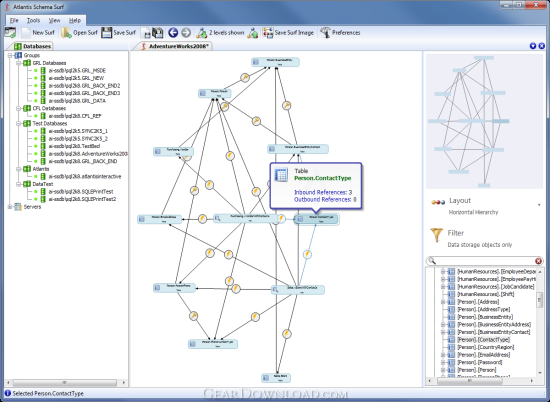The width and height of the screenshot is (550, 402).
Task: Click the table icon in the Person.ContactType tooltip
Action: [281, 174]
